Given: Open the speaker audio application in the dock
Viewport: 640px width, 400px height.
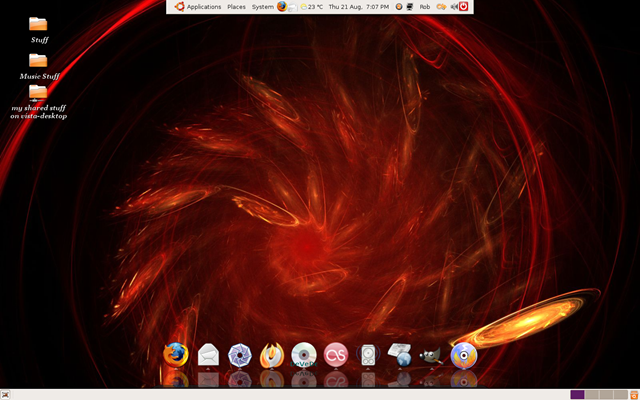Looking at the screenshot, I should [x=368, y=355].
